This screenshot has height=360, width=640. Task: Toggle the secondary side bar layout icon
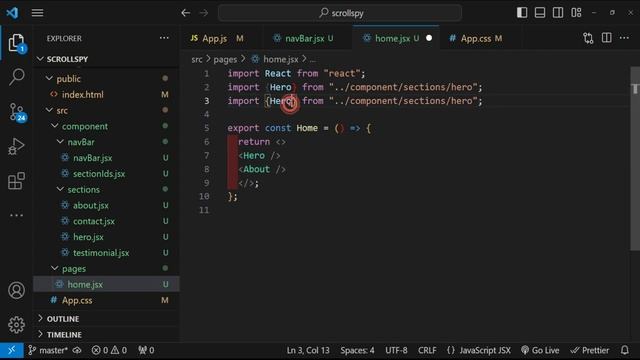558,13
